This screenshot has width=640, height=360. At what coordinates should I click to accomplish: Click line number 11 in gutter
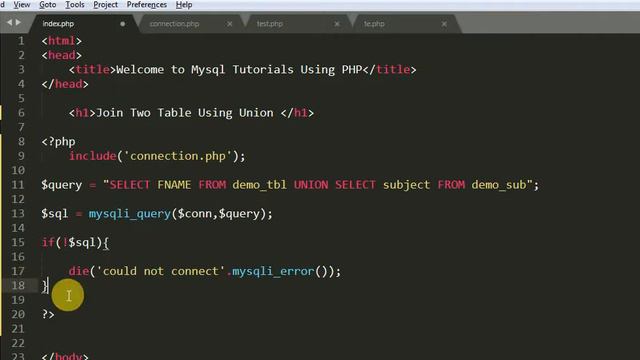coord(18,185)
